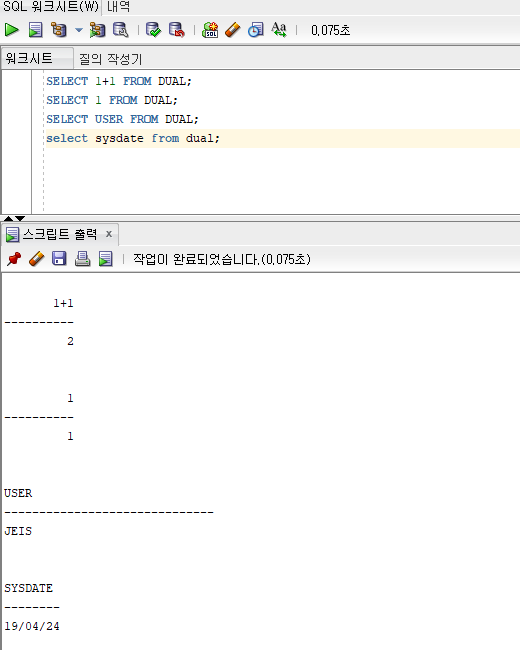The height and width of the screenshot is (650, 520).
Task: Rollback changes with the red arrow icon
Action: (x=177, y=30)
